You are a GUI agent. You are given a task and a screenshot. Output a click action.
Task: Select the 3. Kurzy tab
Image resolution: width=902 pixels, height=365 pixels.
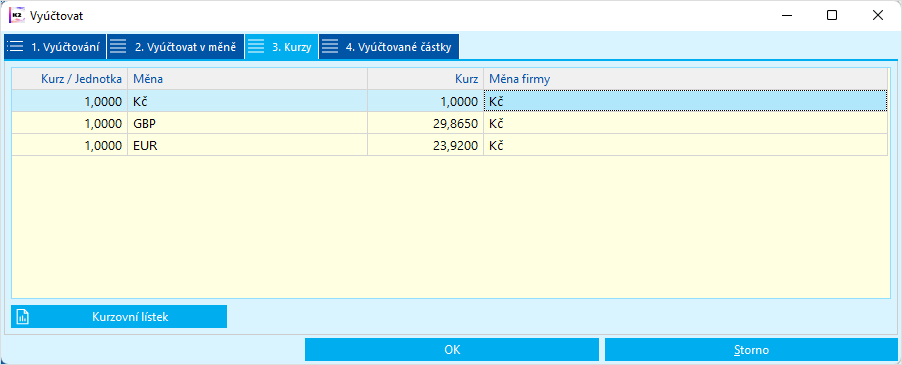pyautogui.click(x=281, y=47)
